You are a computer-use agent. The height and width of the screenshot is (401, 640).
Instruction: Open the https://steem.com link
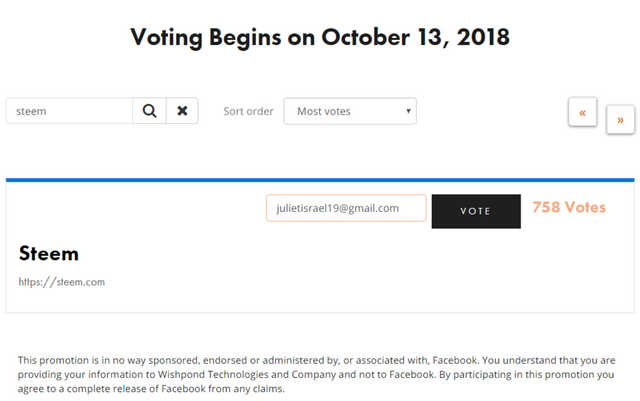[62, 282]
